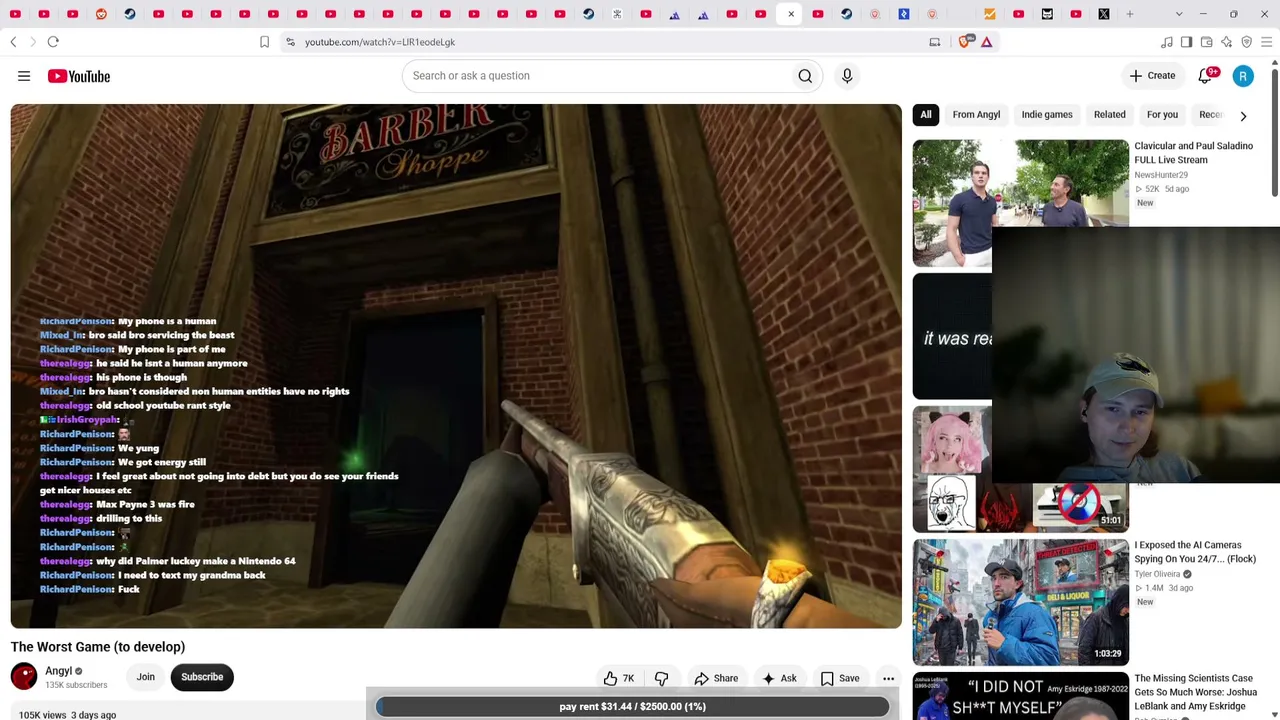This screenshot has height=720, width=1280.
Task: Open Angyl's channel avatar
Action: click(x=24, y=677)
